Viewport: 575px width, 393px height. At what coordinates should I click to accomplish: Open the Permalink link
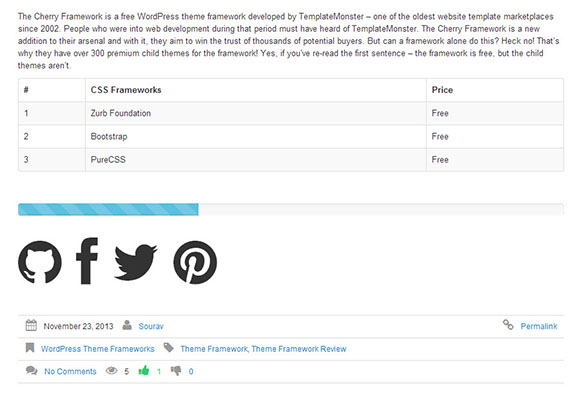tap(539, 326)
